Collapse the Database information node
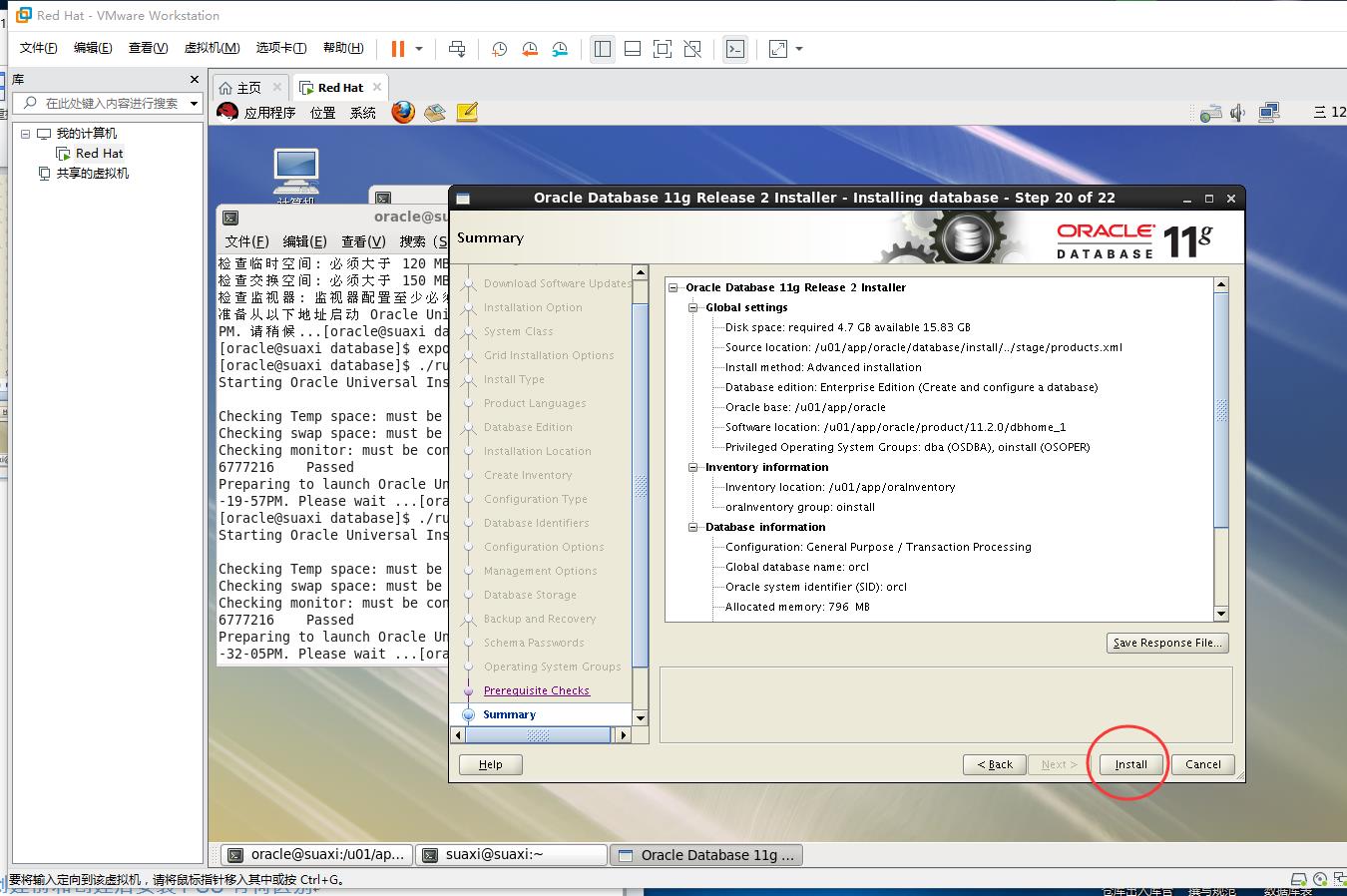Viewport: 1347px width, 896px height. click(693, 527)
